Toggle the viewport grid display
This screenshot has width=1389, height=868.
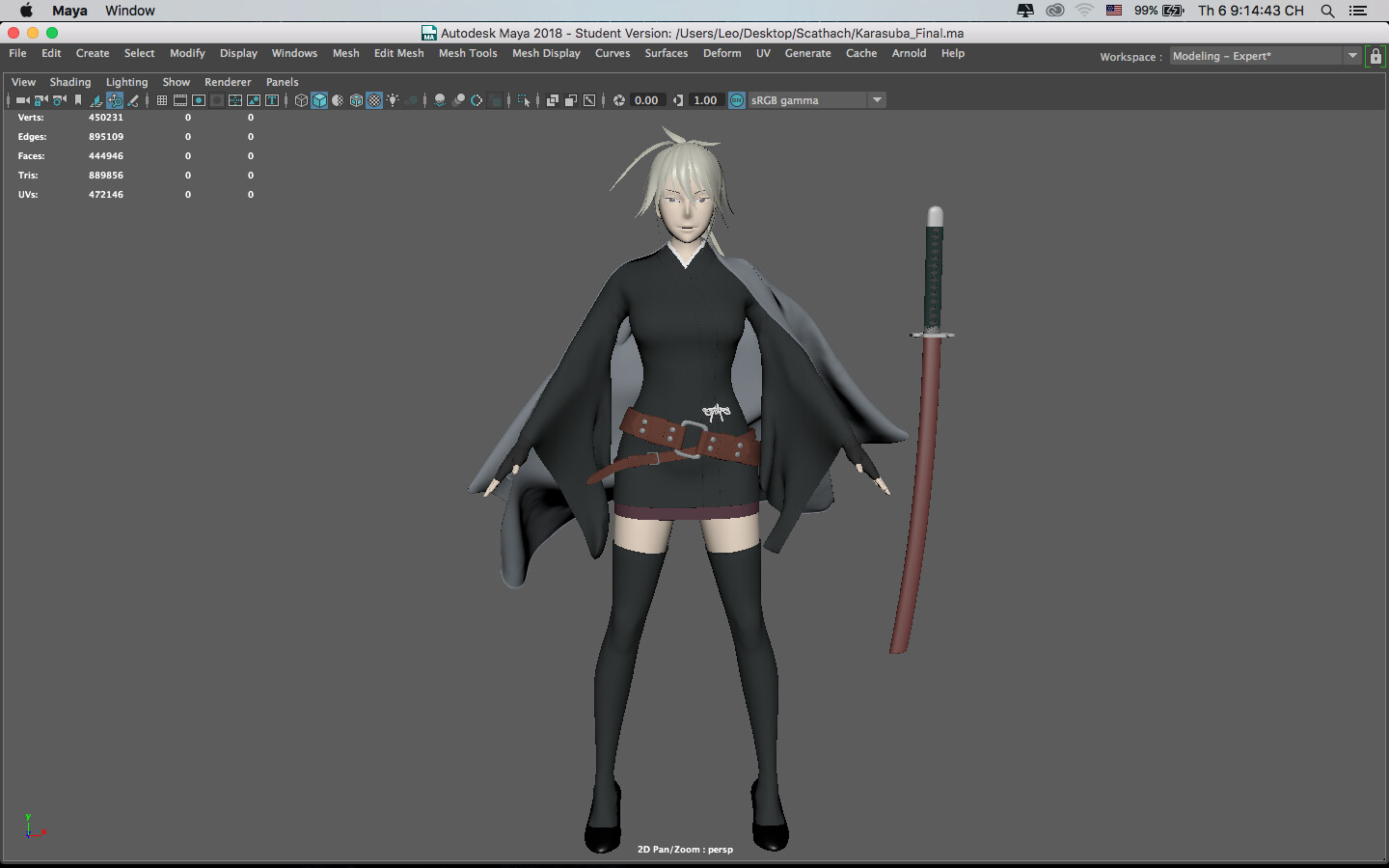tap(162, 100)
